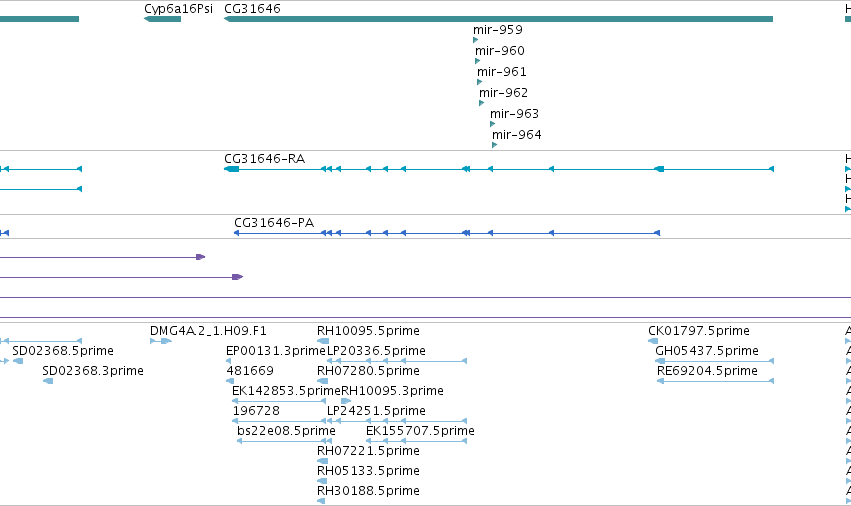
Task: Click the CG31646-PA protein feature line
Action: pos(447,233)
